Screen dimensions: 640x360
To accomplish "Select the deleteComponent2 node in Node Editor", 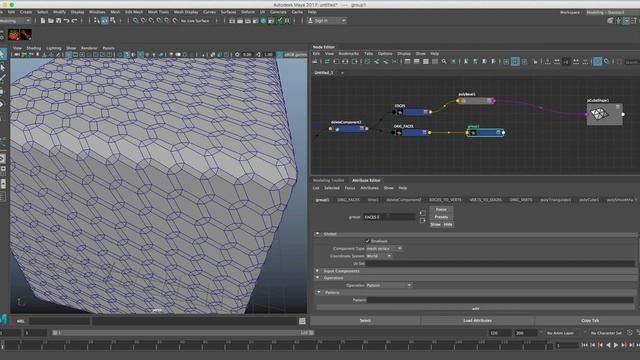I will [348, 129].
